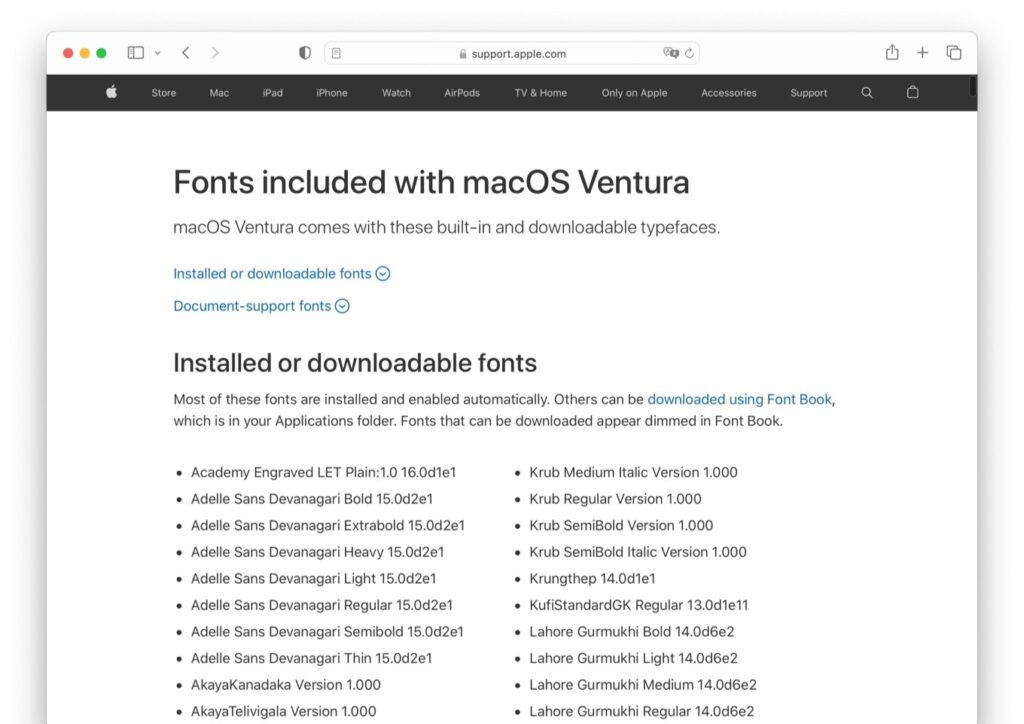The width and height of the screenshot is (1024, 724).
Task: Click the Back navigation arrow
Action: coord(185,52)
